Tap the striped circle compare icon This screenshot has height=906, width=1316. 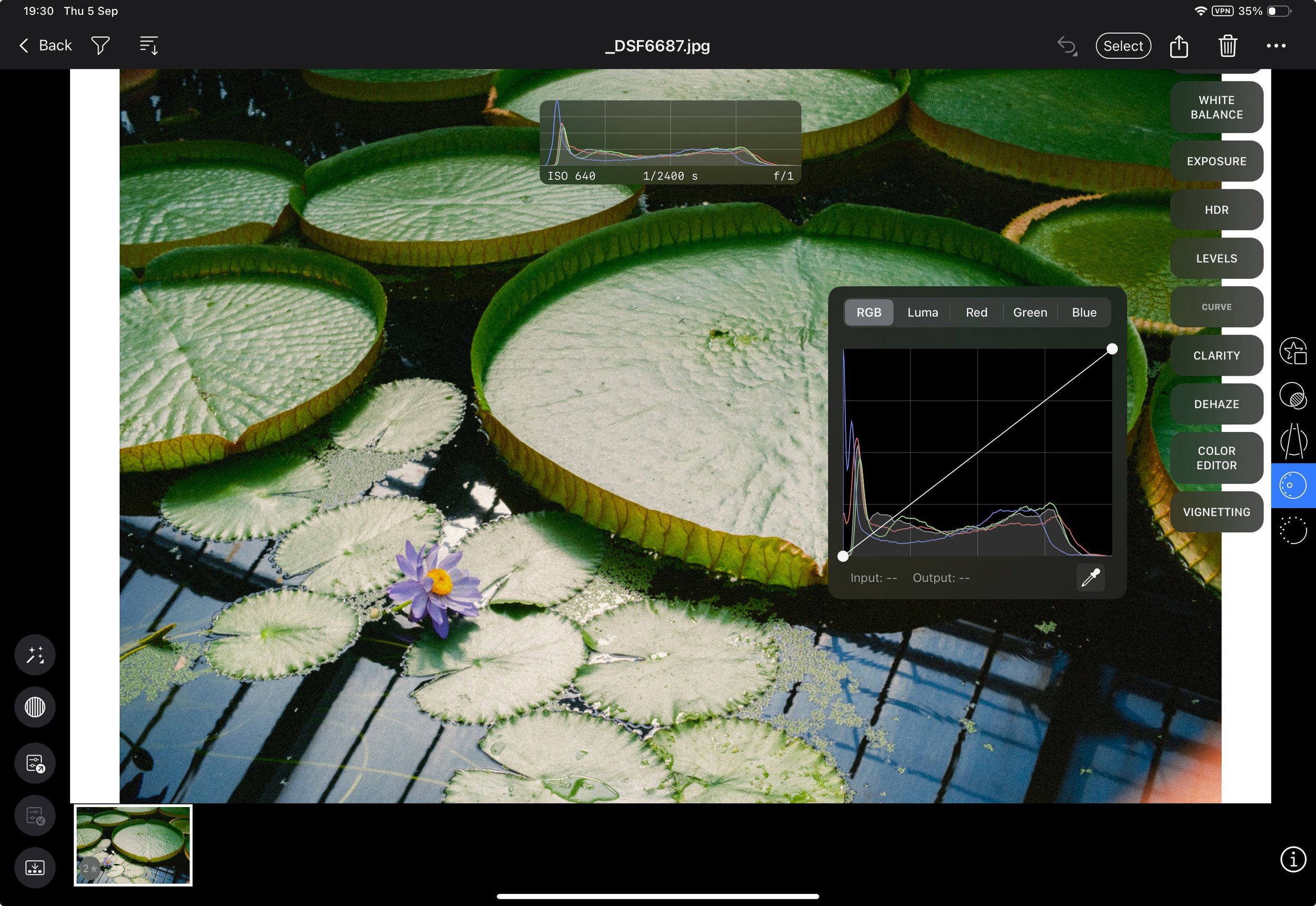click(35, 707)
